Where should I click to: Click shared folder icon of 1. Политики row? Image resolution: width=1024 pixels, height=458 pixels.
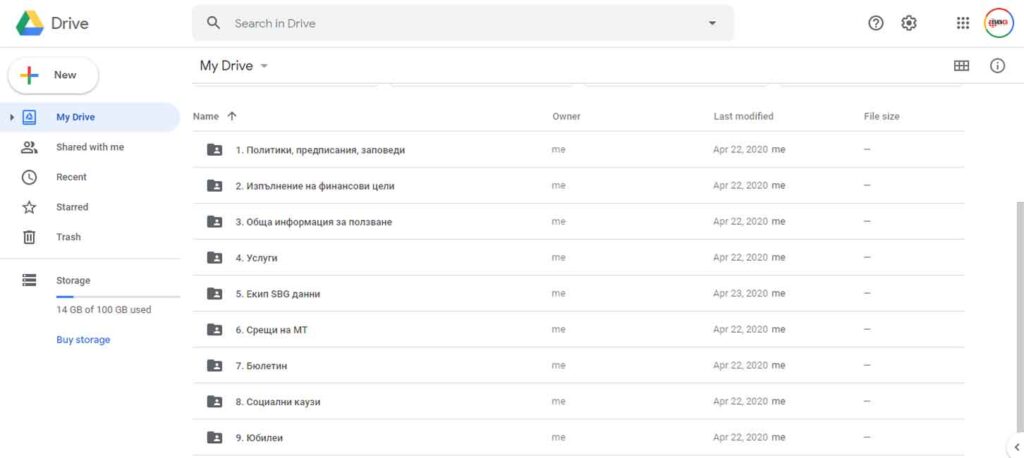214,150
